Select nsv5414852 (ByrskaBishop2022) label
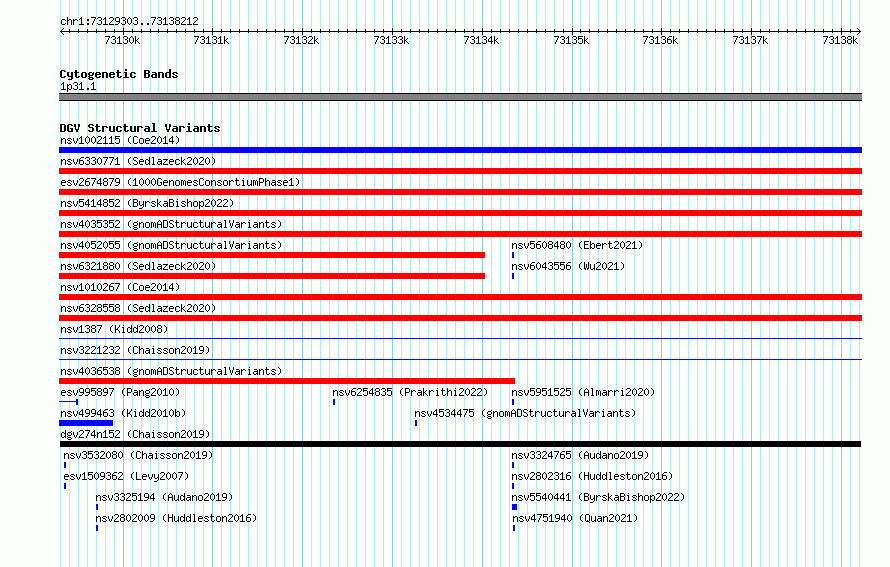The image size is (890, 567). (x=147, y=203)
